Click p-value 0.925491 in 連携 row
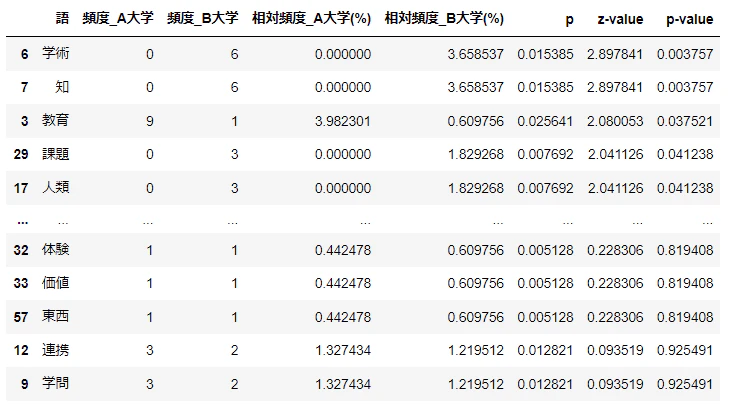 pyautogui.click(x=685, y=351)
